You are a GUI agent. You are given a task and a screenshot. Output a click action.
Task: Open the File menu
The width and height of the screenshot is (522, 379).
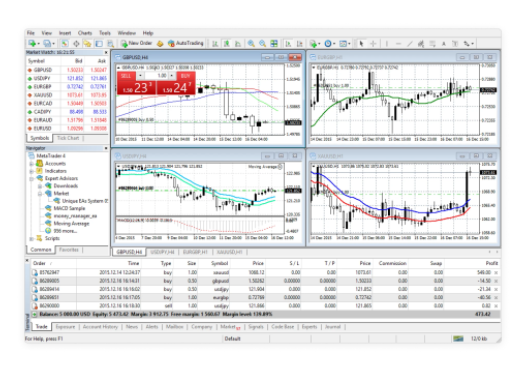[x=31, y=33]
